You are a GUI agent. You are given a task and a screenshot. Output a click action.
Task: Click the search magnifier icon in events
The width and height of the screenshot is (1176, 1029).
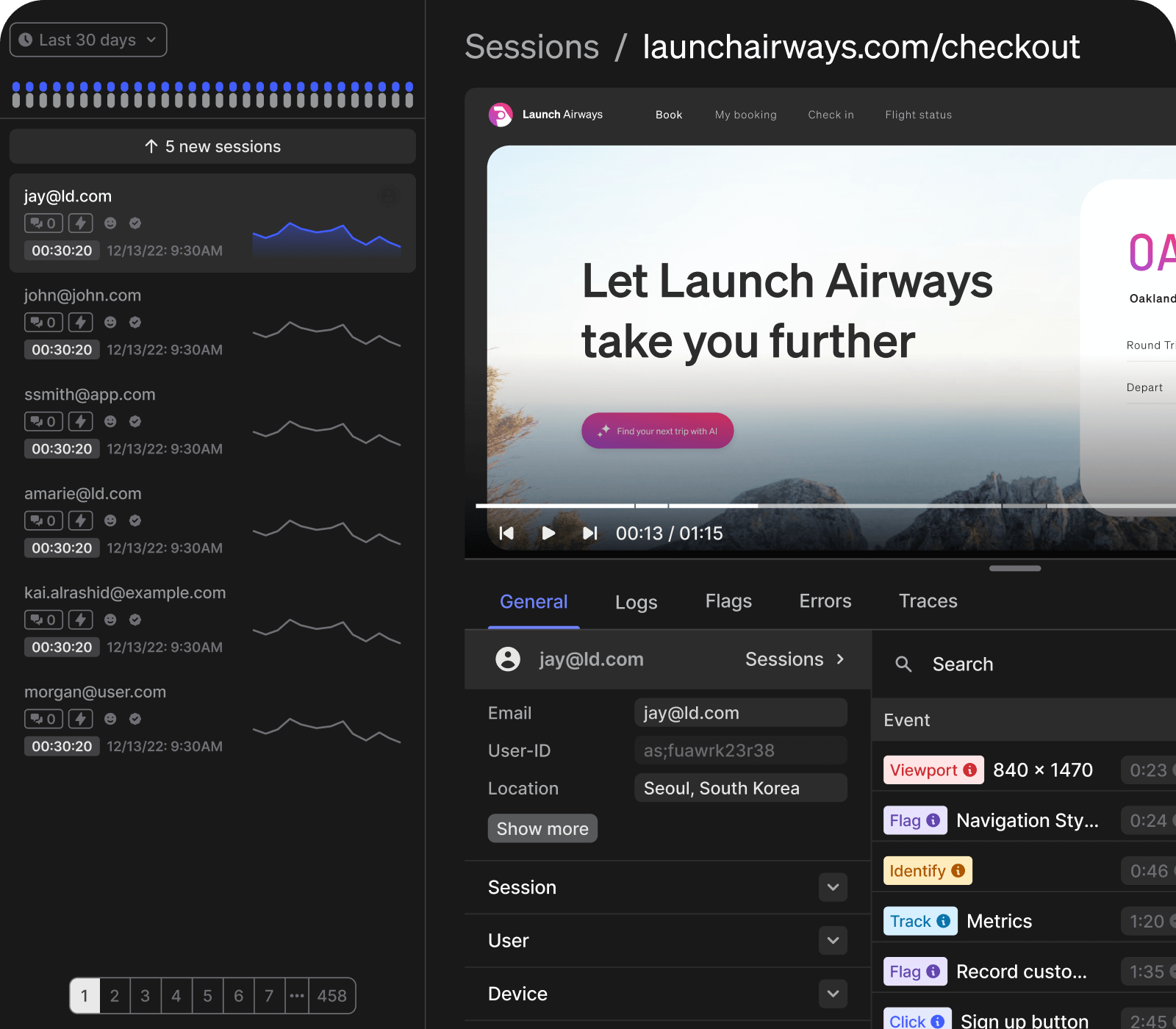[x=903, y=664]
